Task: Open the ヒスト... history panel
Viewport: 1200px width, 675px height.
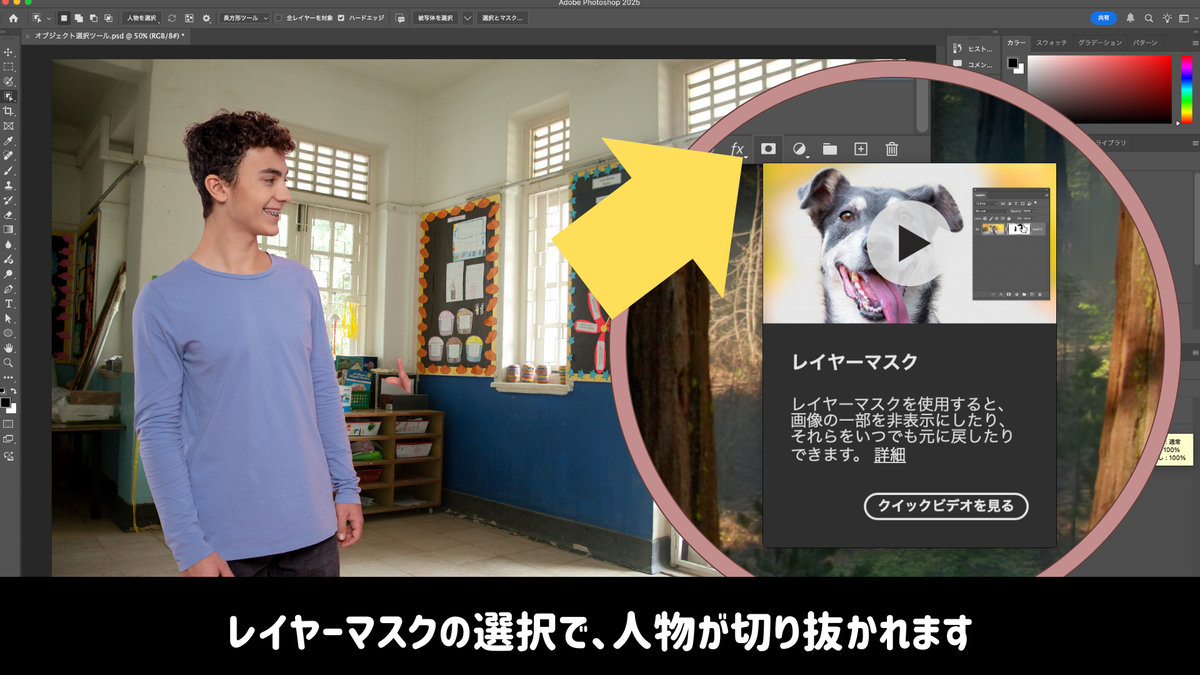Action: 973,48
